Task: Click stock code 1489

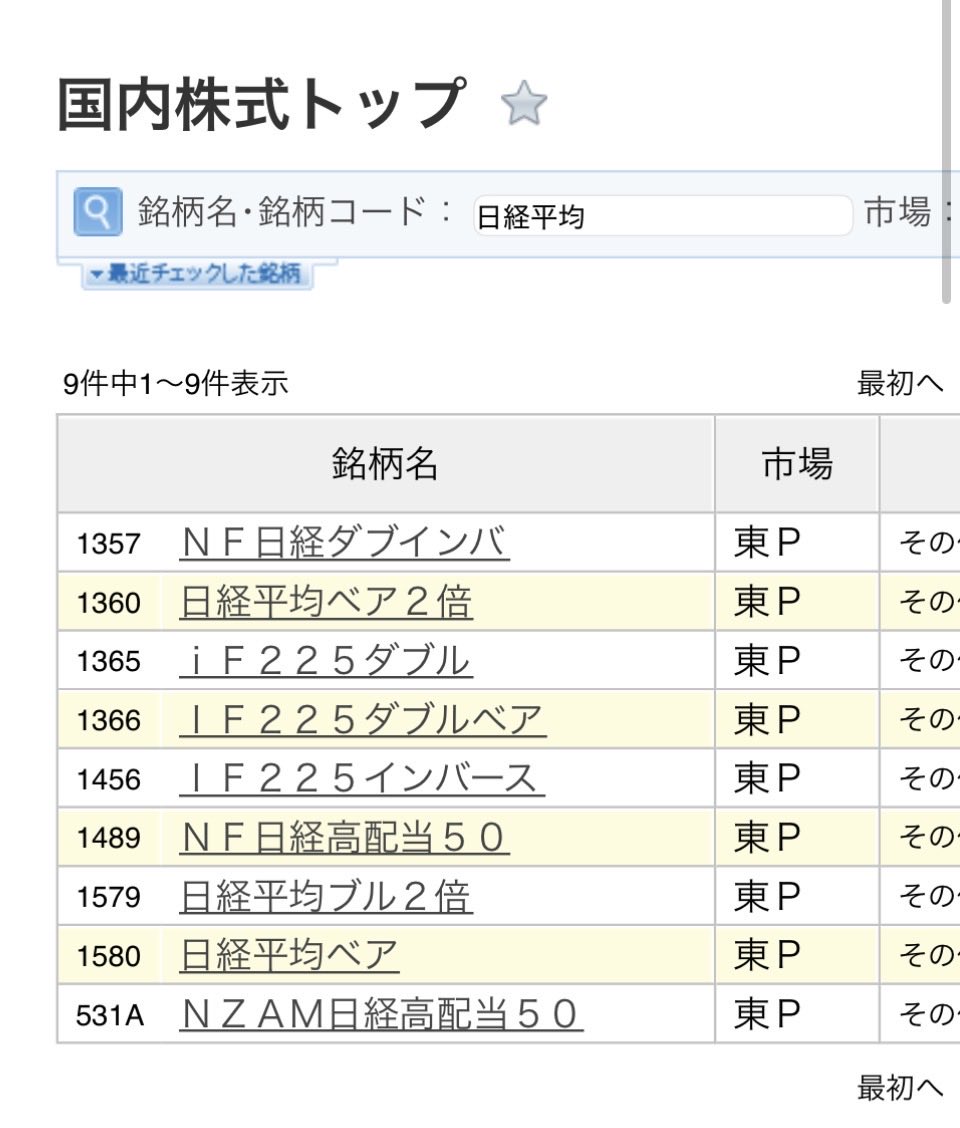Action: tap(109, 839)
